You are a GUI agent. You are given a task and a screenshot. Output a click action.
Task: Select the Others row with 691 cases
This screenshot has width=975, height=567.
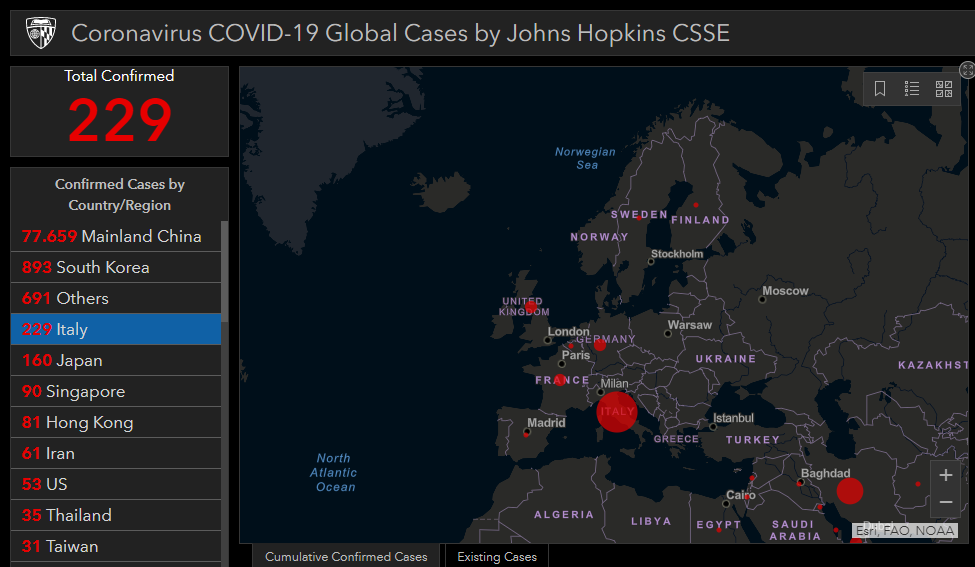coord(116,298)
